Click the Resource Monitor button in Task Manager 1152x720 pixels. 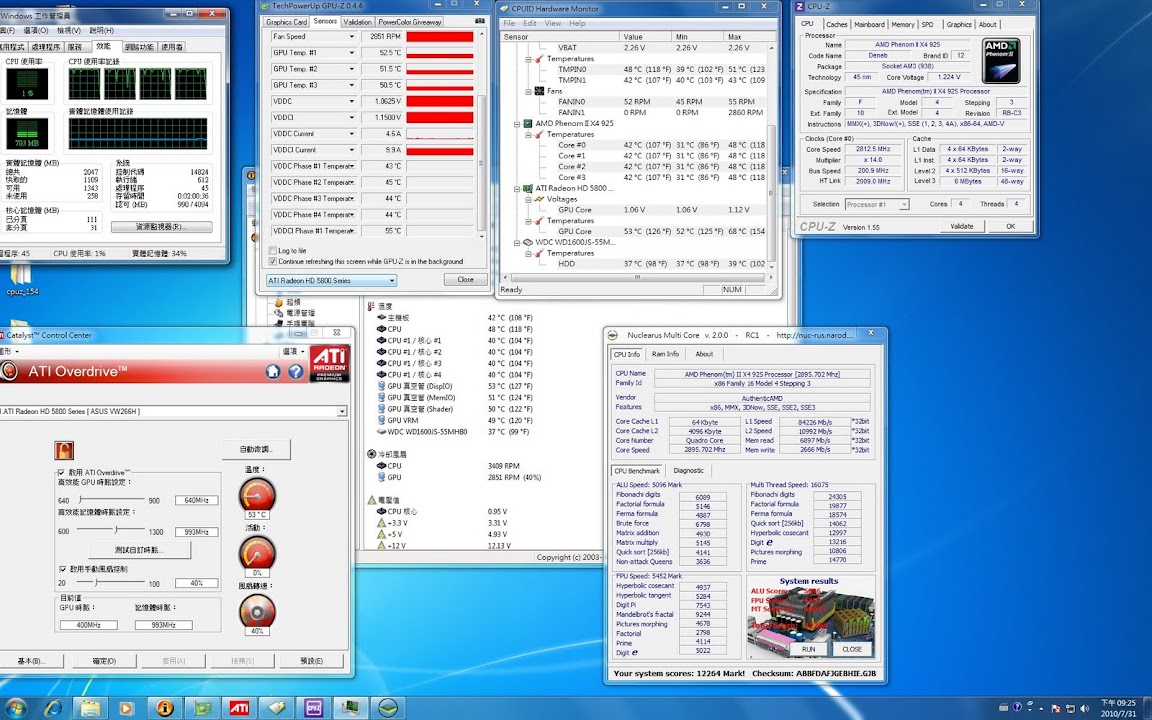162,227
